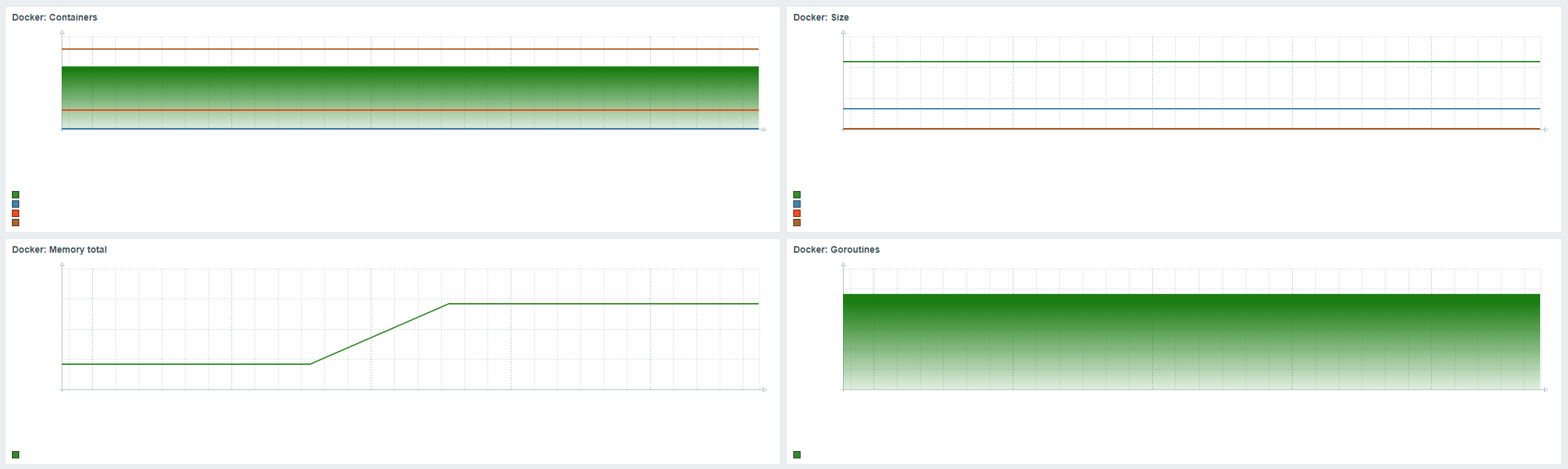The height and width of the screenshot is (469, 1568).
Task: Click the green filled area in Goroutines graph
Action: pyautogui.click(x=1191, y=342)
